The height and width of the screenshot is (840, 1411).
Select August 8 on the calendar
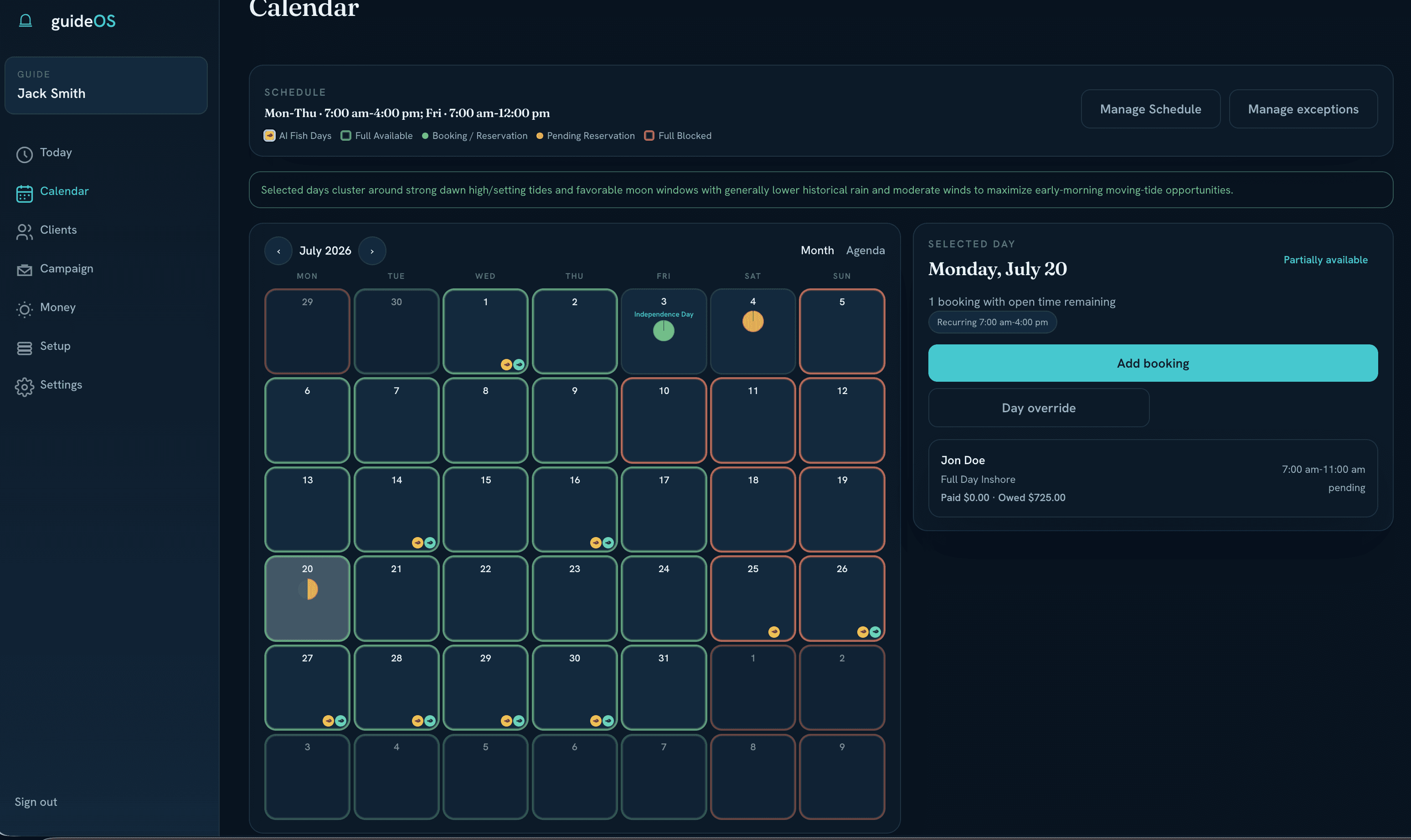752,777
